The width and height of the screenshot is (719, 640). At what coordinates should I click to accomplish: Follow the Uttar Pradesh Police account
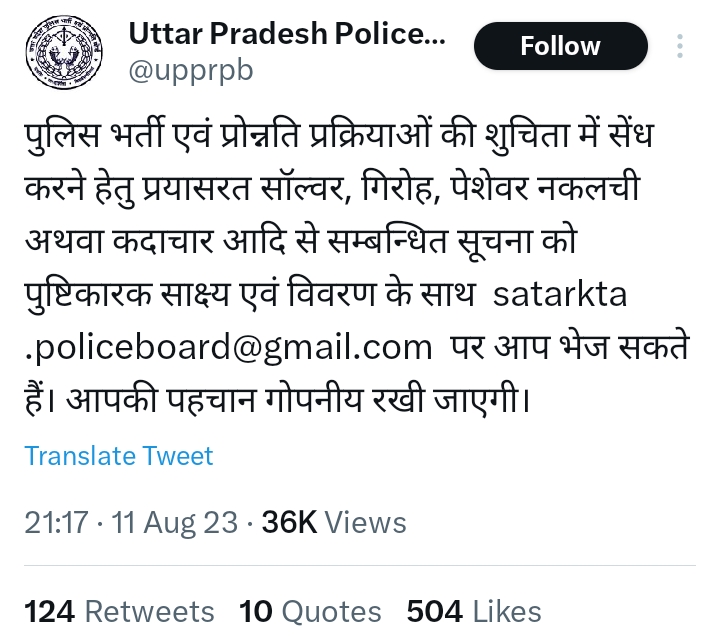[x=560, y=46]
